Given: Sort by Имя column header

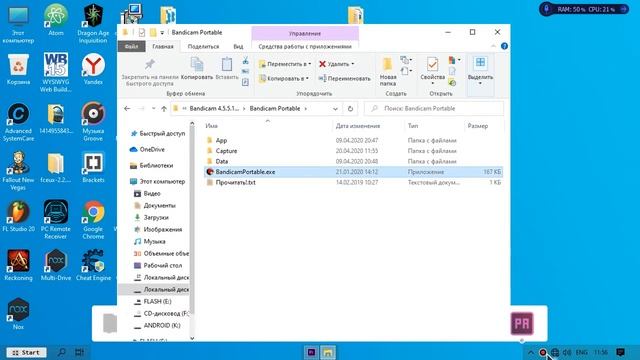Looking at the screenshot, I should (x=211, y=126).
